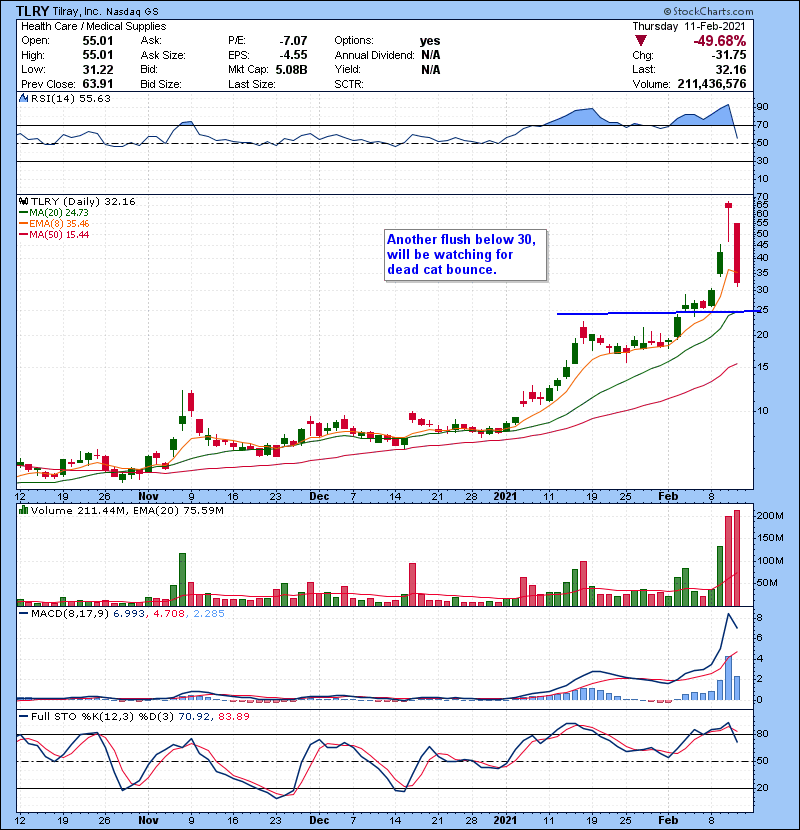The width and height of the screenshot is (800, 830).
Task: Click the Nov label on price chart axis
Action: (148, 497)
